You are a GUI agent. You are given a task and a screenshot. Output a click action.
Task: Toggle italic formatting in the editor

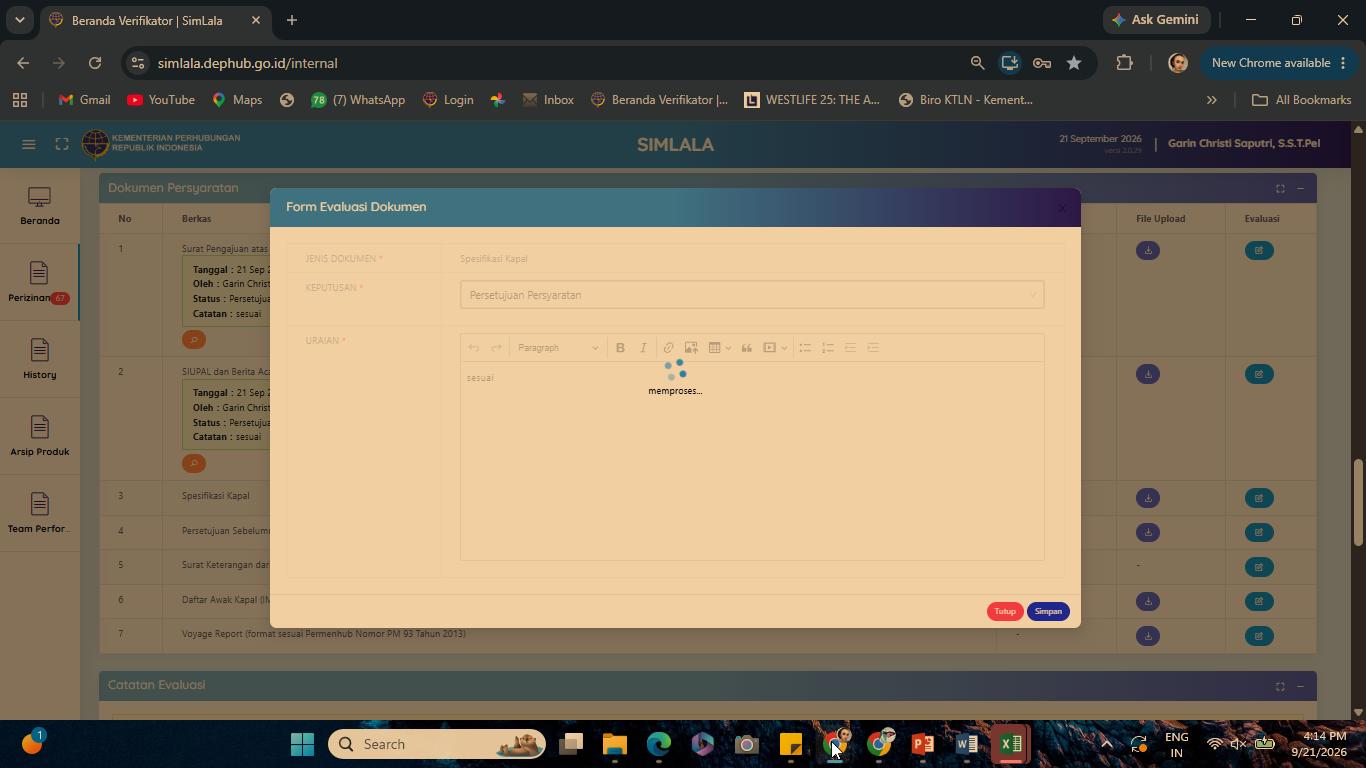click(x=643, y=348)
